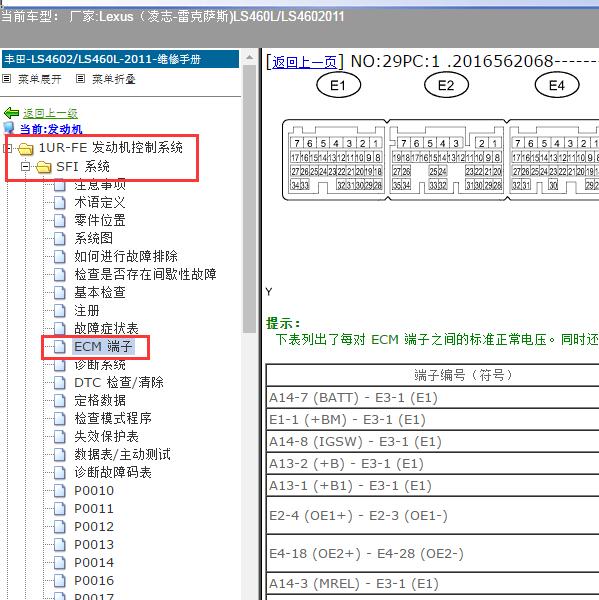
Task: Click the page icon beside 定格数据
Action: click(x=59, y=401)
